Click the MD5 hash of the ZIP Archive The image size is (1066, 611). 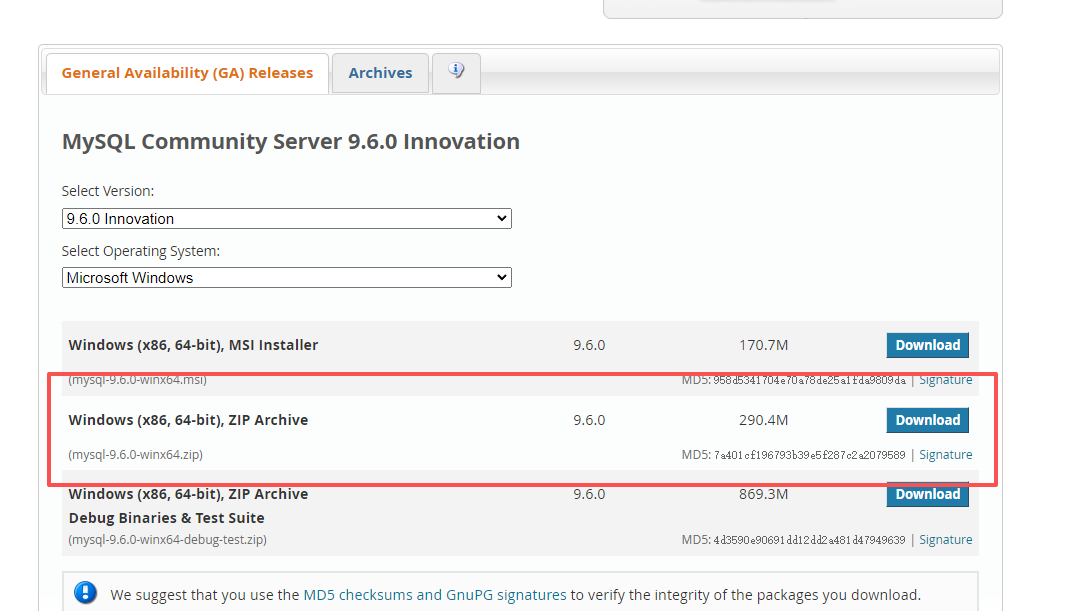coord(809,455)
